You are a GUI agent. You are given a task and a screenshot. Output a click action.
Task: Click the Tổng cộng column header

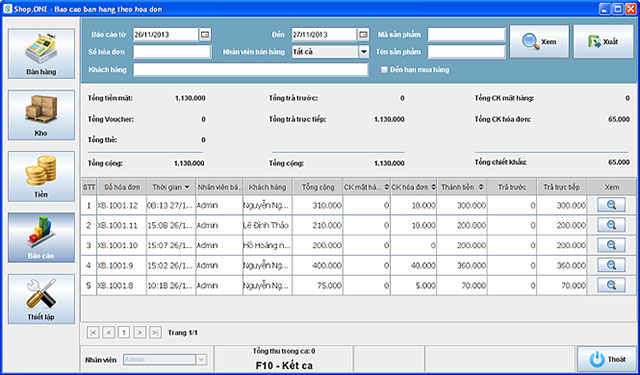pos(318,187)
